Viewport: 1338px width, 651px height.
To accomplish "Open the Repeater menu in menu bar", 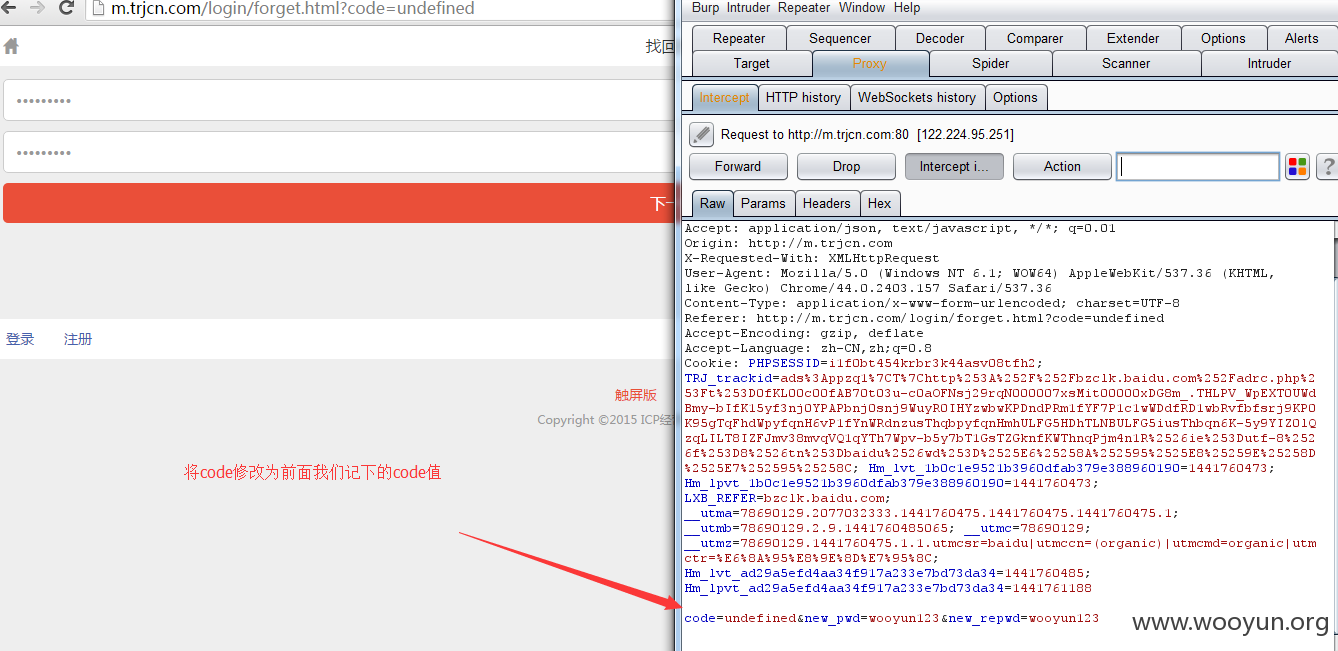I will [x=804, y=8].
